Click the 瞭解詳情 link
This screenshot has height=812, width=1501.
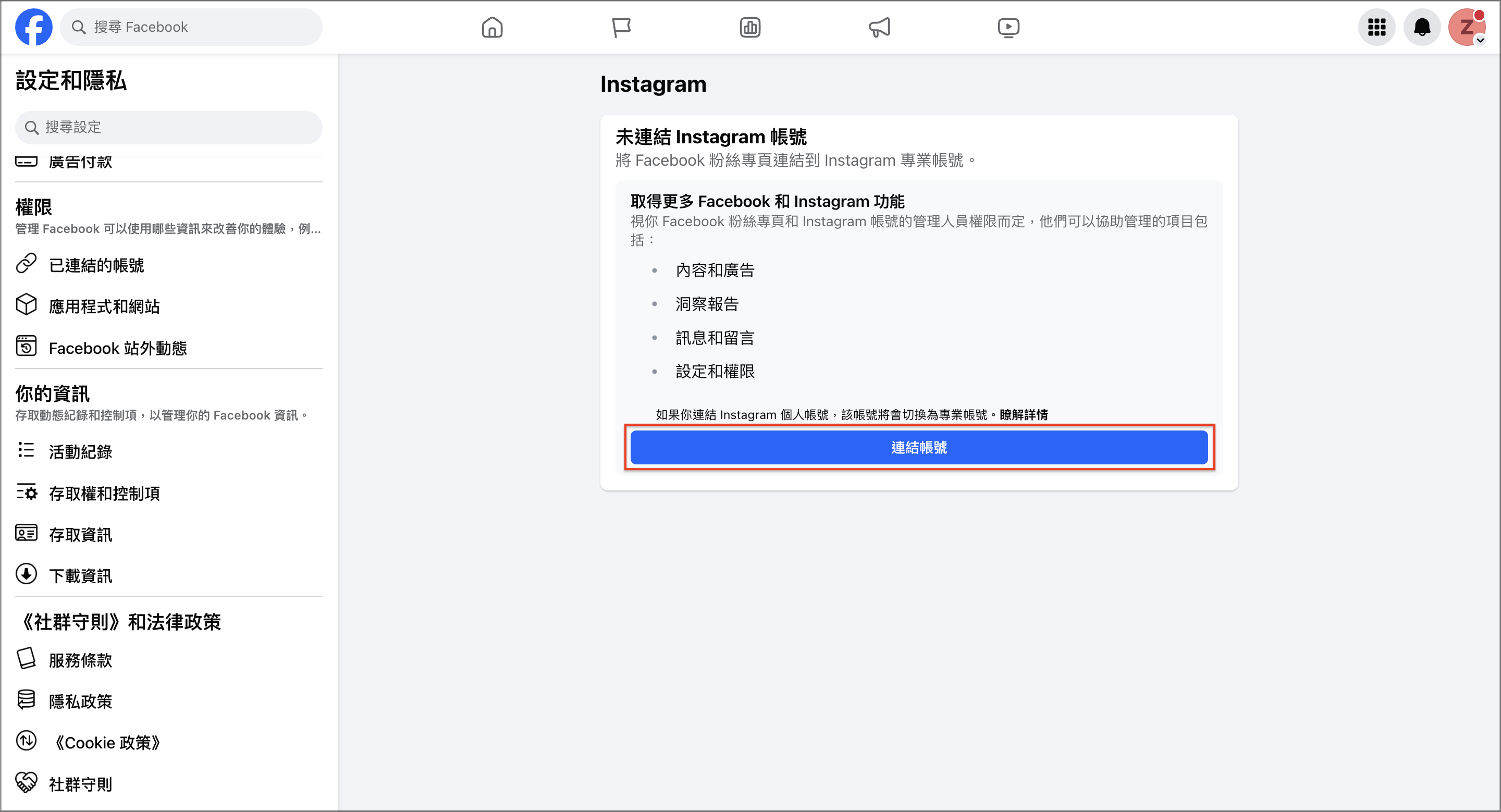click(x=1024, y=415)
